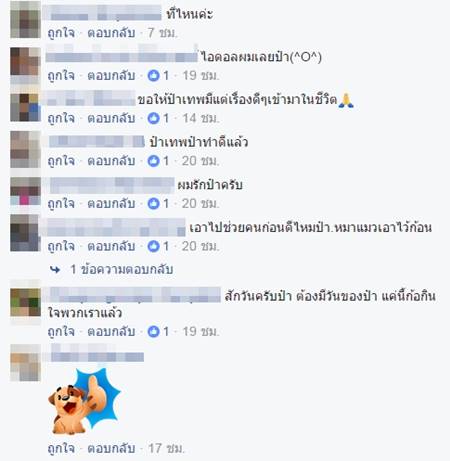Click ตอบกลับ under the dog sticker comment
The width and height of the screenshot is (450, 461).
click(111, 448)
